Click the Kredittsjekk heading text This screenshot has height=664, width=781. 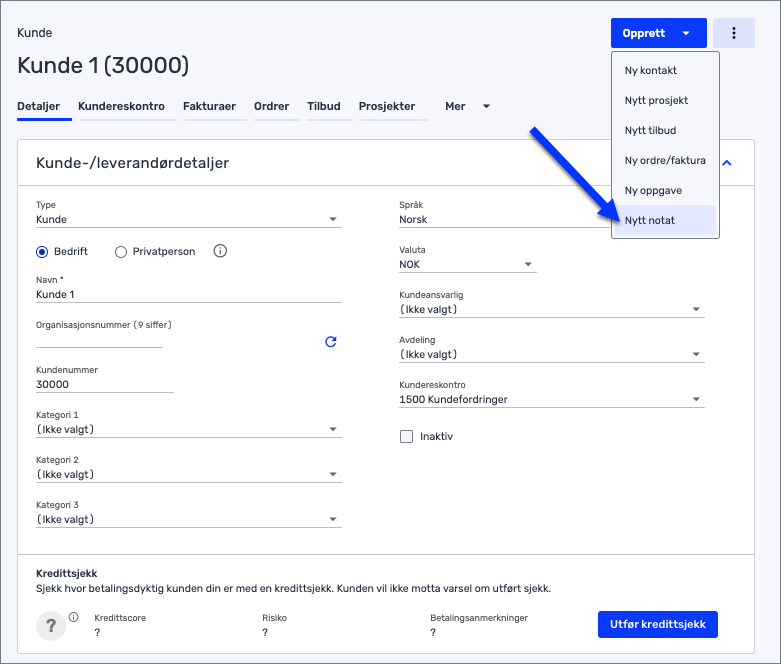pos(67,573)
